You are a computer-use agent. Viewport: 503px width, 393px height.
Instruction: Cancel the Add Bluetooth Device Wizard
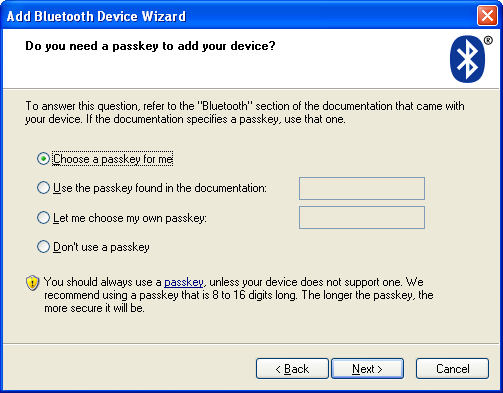click(x=452, y=369)
